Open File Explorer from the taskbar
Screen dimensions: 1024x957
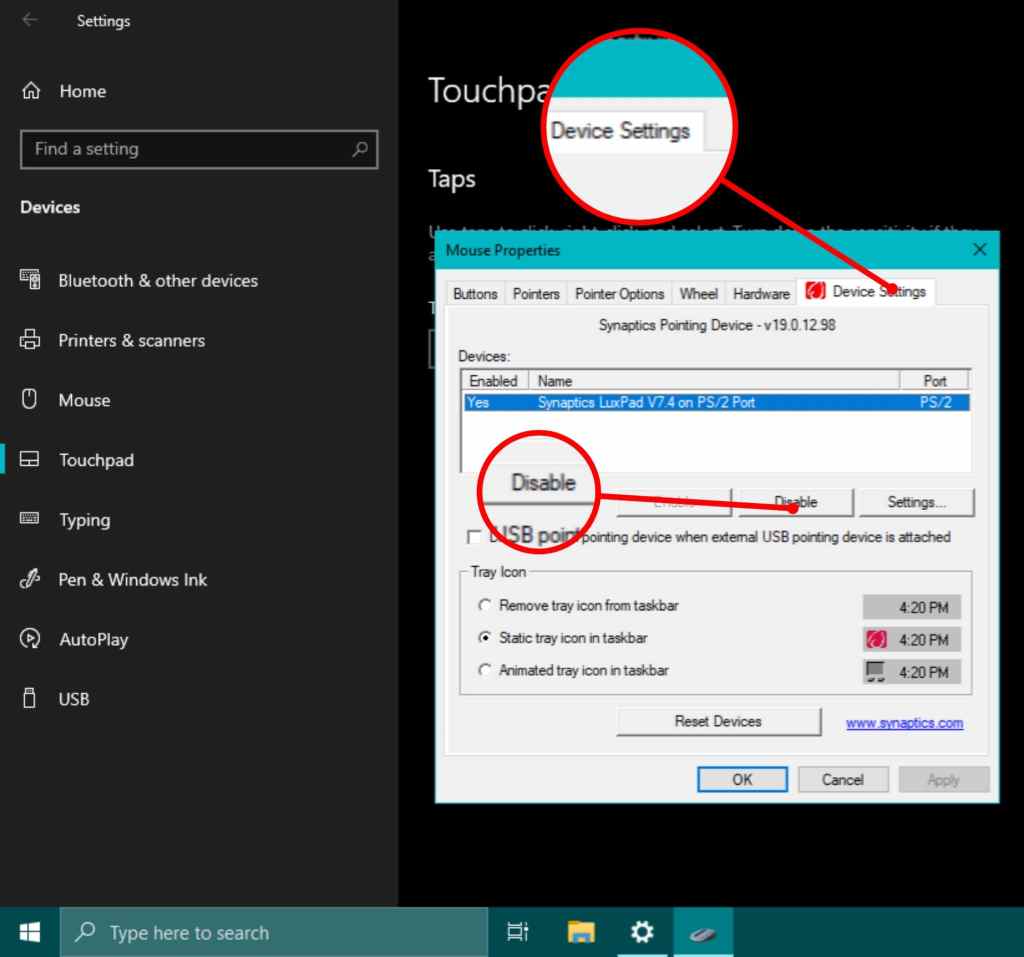[x=580, y=932]
